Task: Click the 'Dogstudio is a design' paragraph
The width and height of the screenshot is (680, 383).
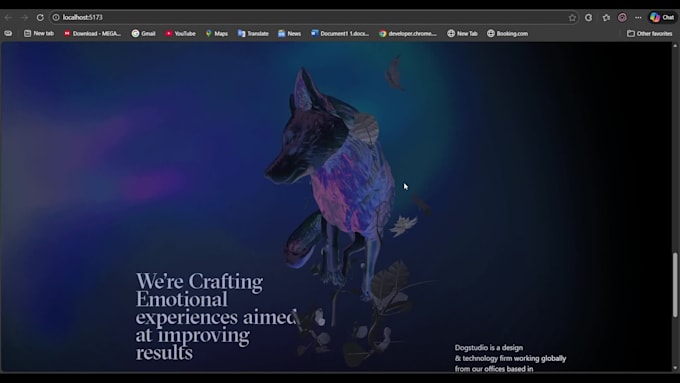Action: 510,358
